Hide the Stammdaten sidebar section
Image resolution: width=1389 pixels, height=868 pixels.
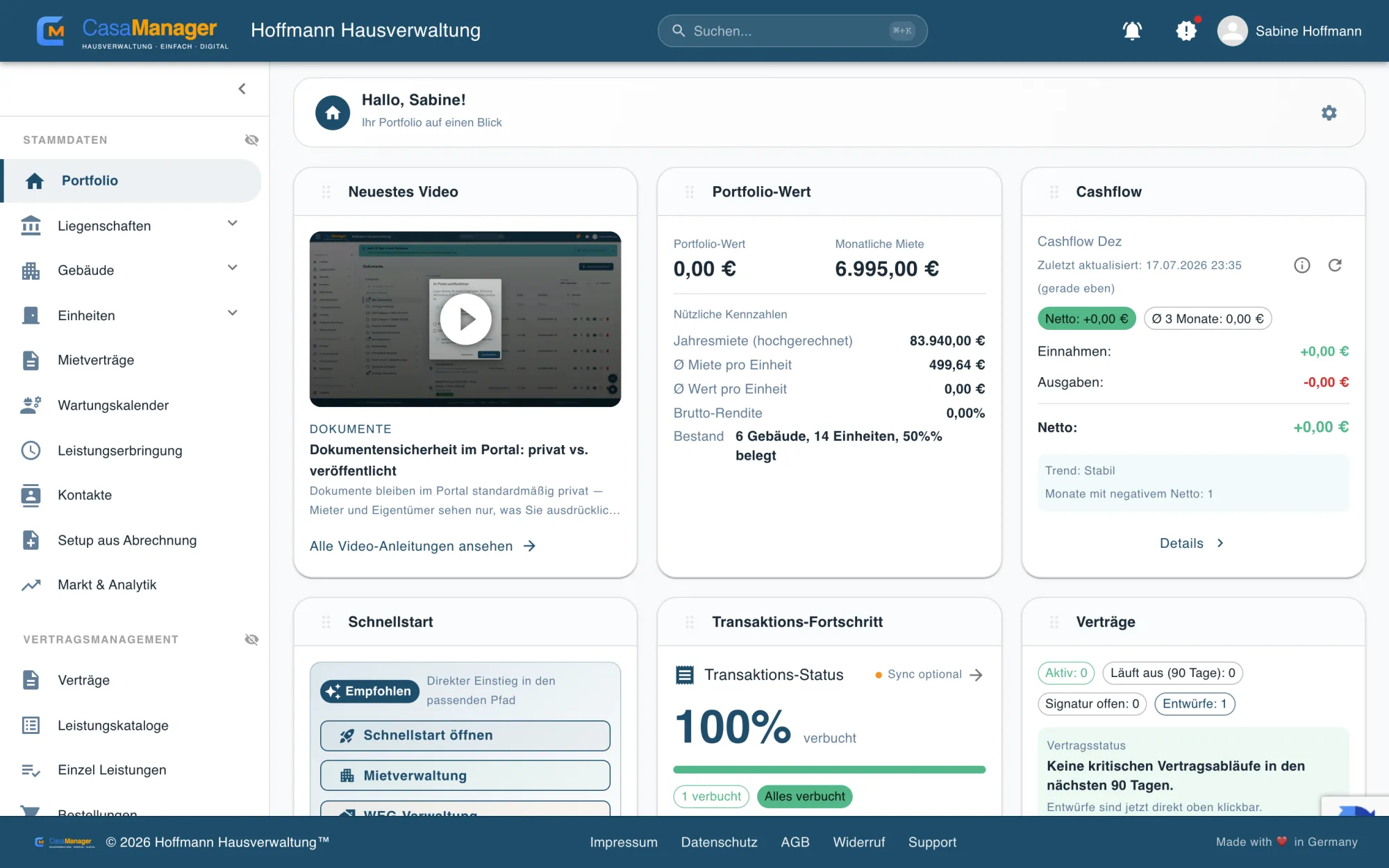[251, 140]
